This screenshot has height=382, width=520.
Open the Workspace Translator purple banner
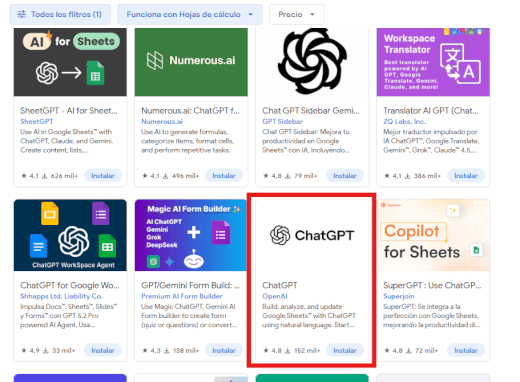click(433, 62)
